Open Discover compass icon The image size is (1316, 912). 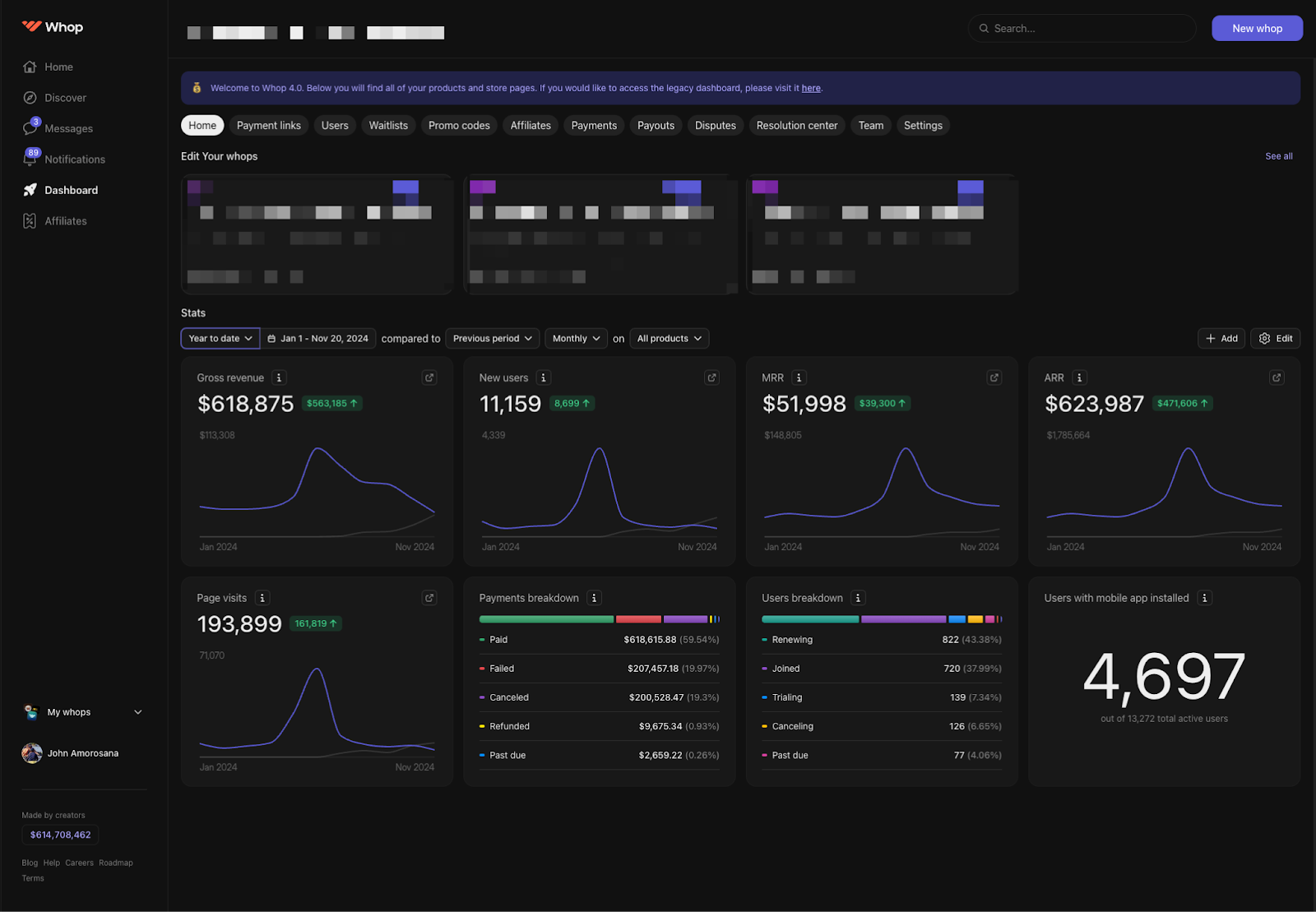click(x=30, y=98)
